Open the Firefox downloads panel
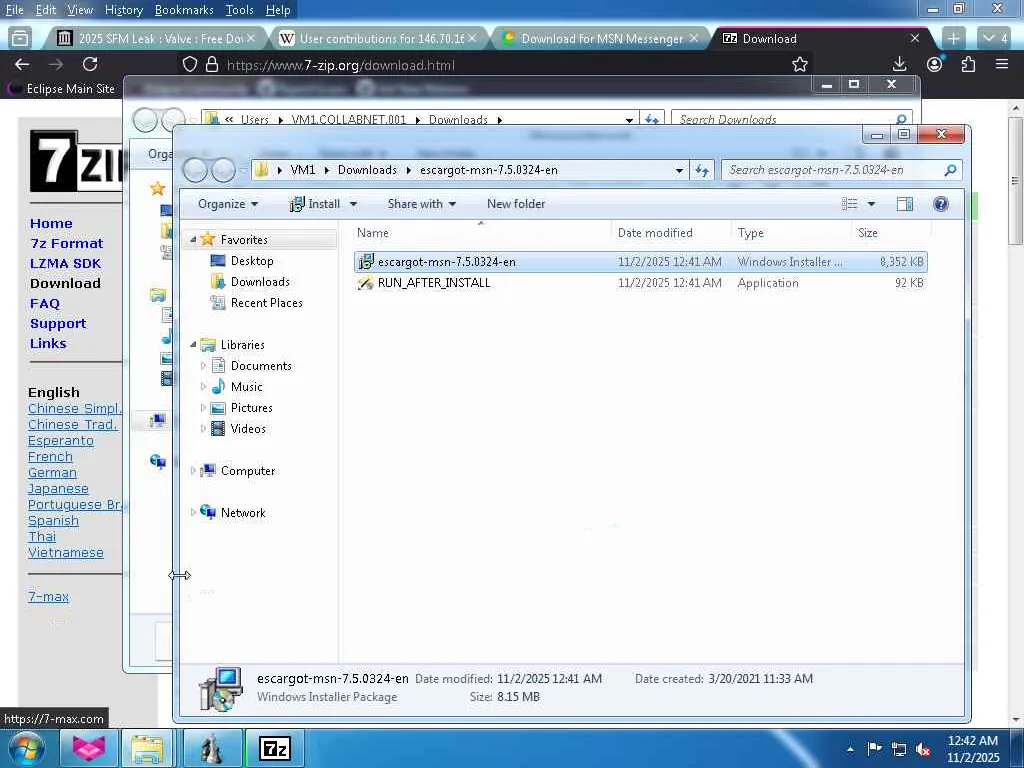Image resolution: width=1024 pixels, height=768 pixels. coord(899,64)
